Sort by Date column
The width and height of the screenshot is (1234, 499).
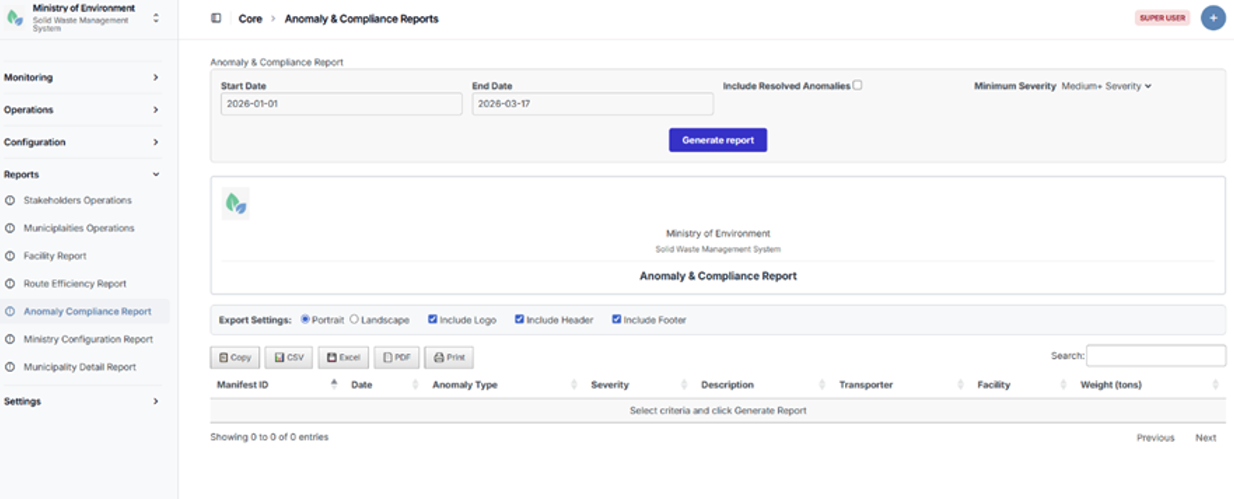[x=384, y=385]
